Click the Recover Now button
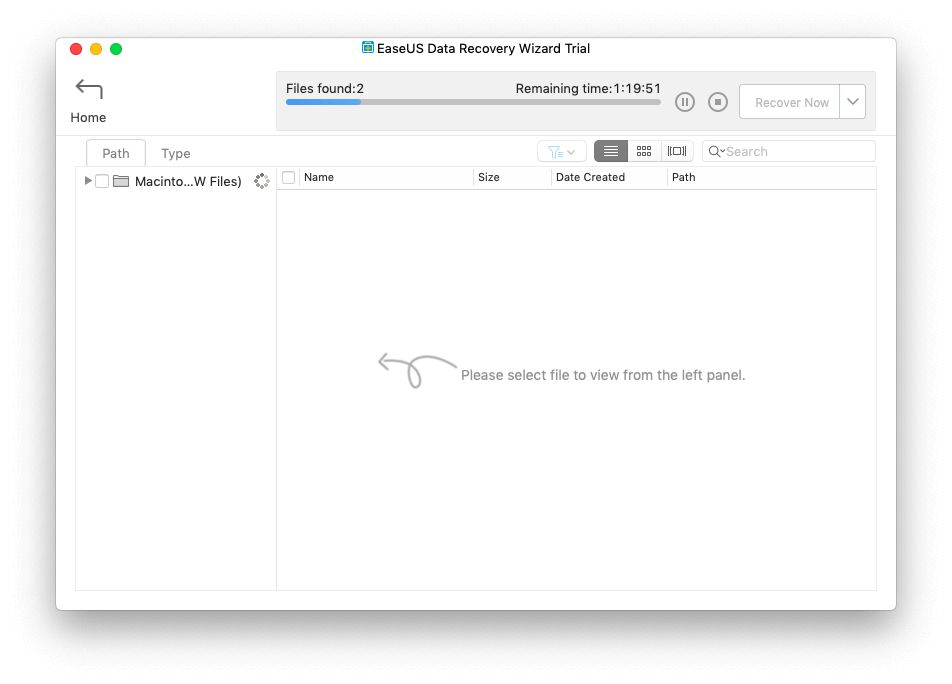Viewport: 952px width, 684px height. (790, 102)
